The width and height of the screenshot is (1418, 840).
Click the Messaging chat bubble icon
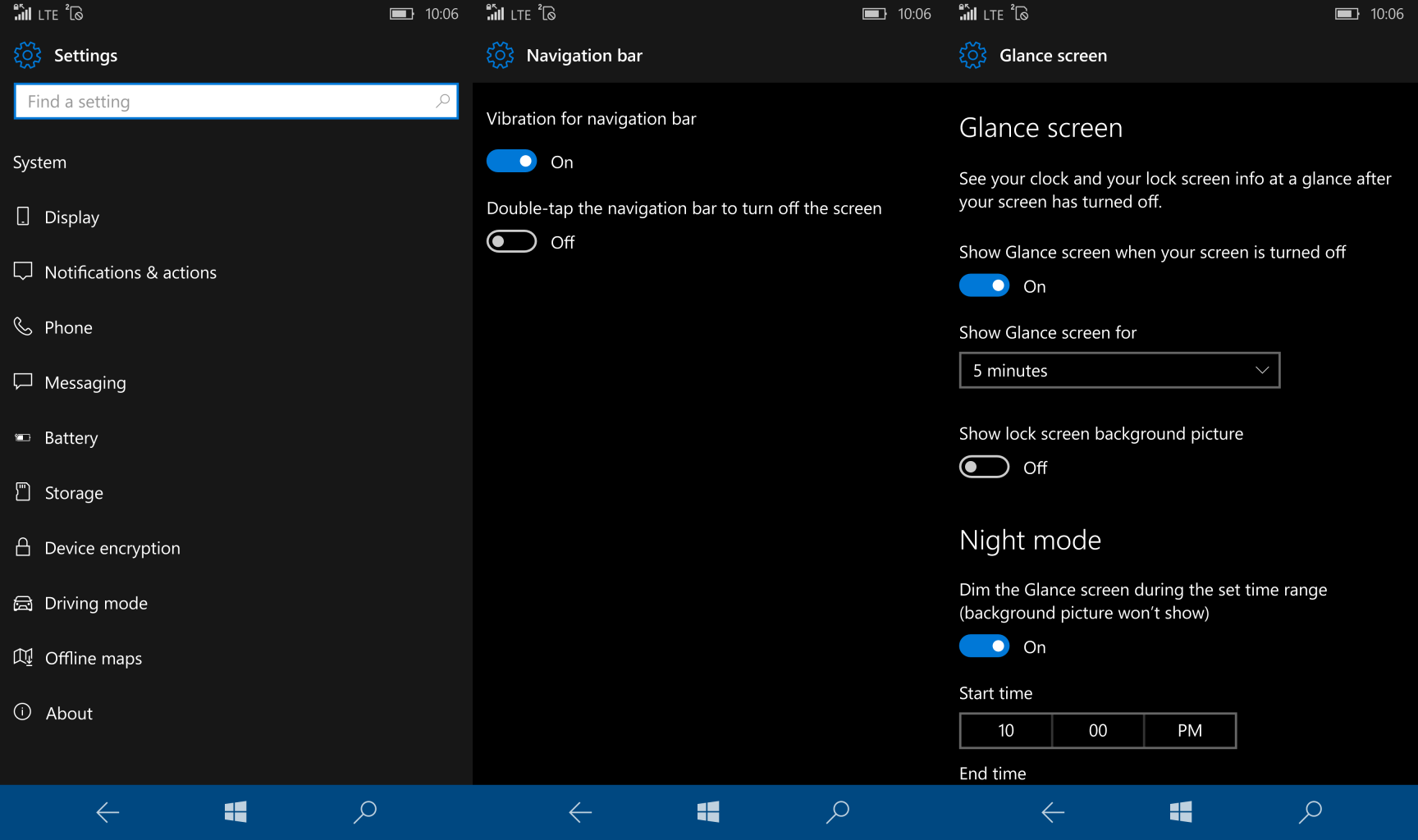coord(23,381)
